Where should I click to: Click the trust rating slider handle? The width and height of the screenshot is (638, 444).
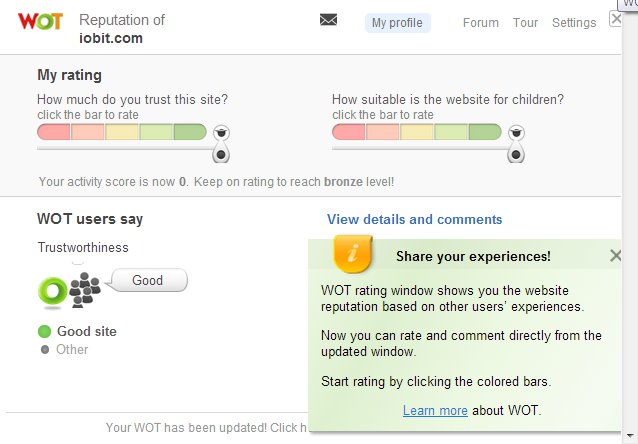pos(221,154)
